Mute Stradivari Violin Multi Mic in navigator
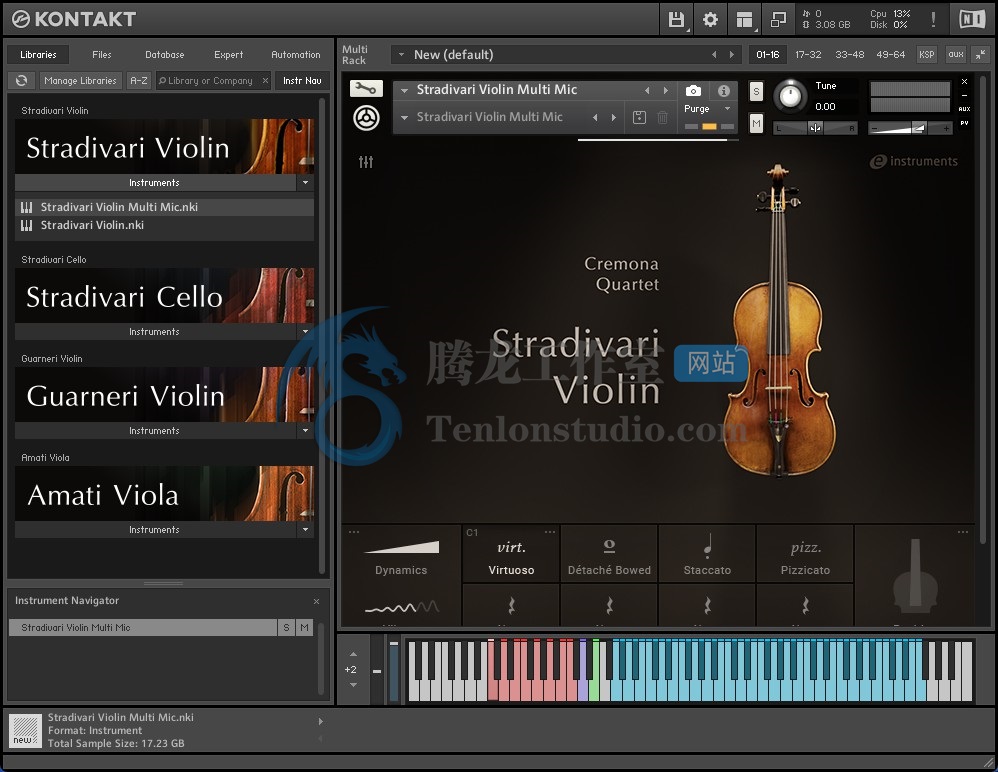998x772 pixels. click(x=305, y=628)
